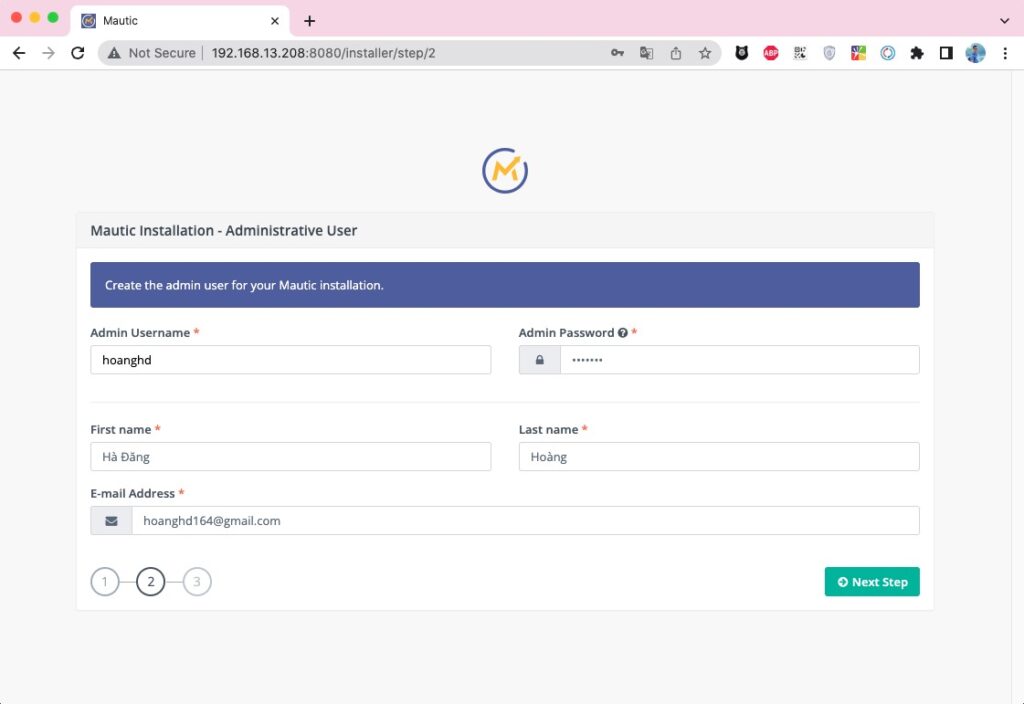Click the translate page icon
Viewport: 1024px width, 704px height.
point(647,53)
